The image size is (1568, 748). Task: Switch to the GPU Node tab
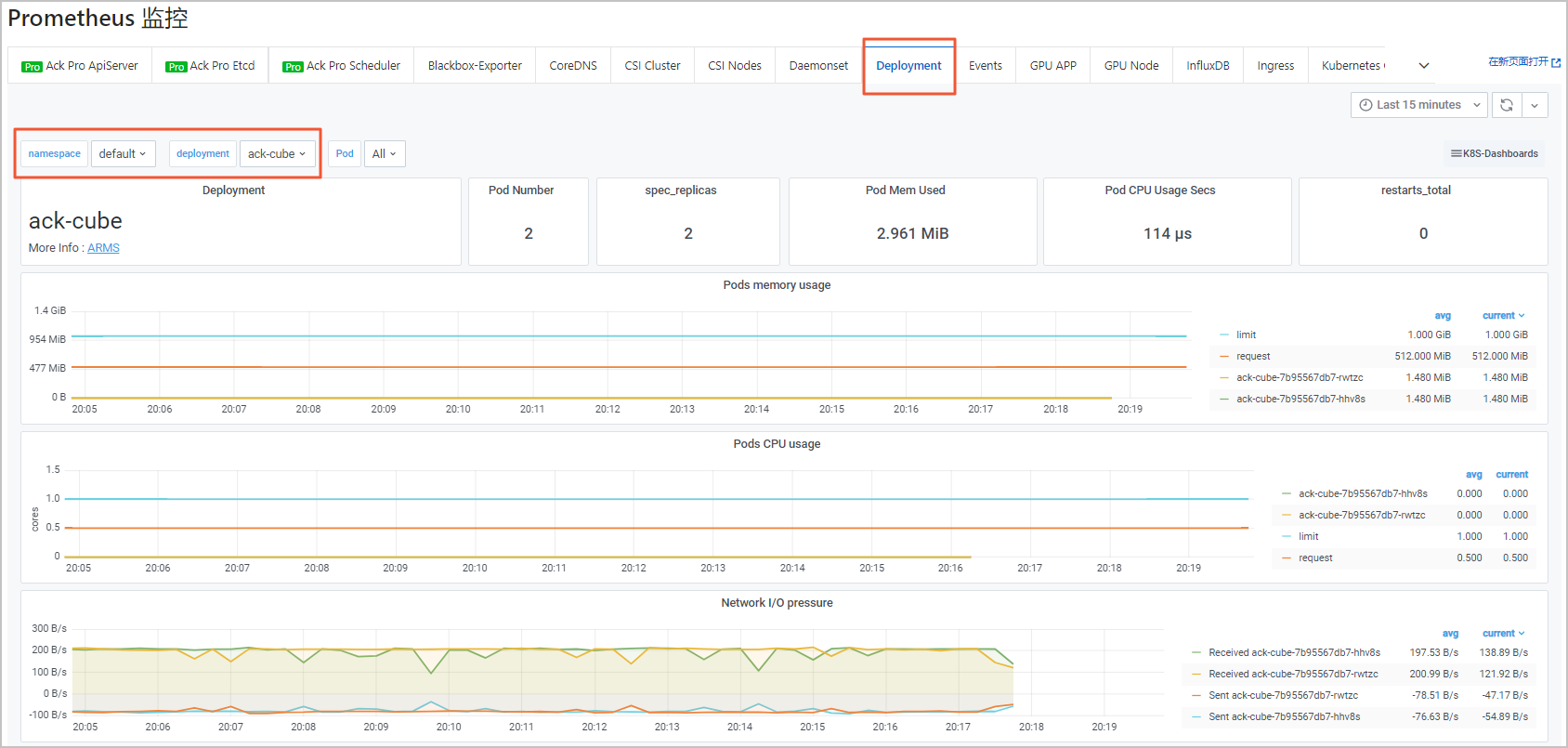pyautogui.click(x=1131, y=66)
